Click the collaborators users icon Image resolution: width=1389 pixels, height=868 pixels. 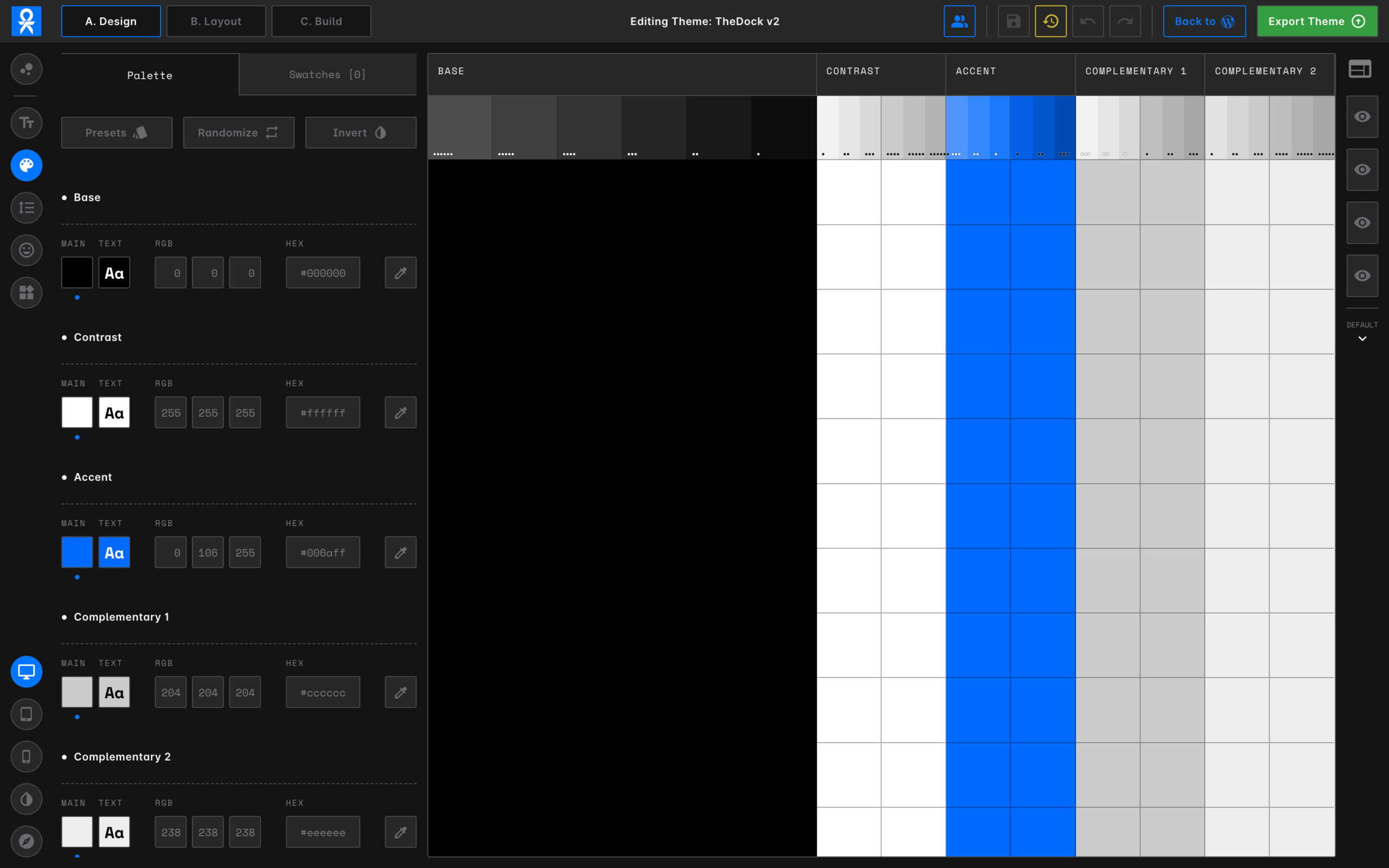pyautogui.click(x=959, y=21)
